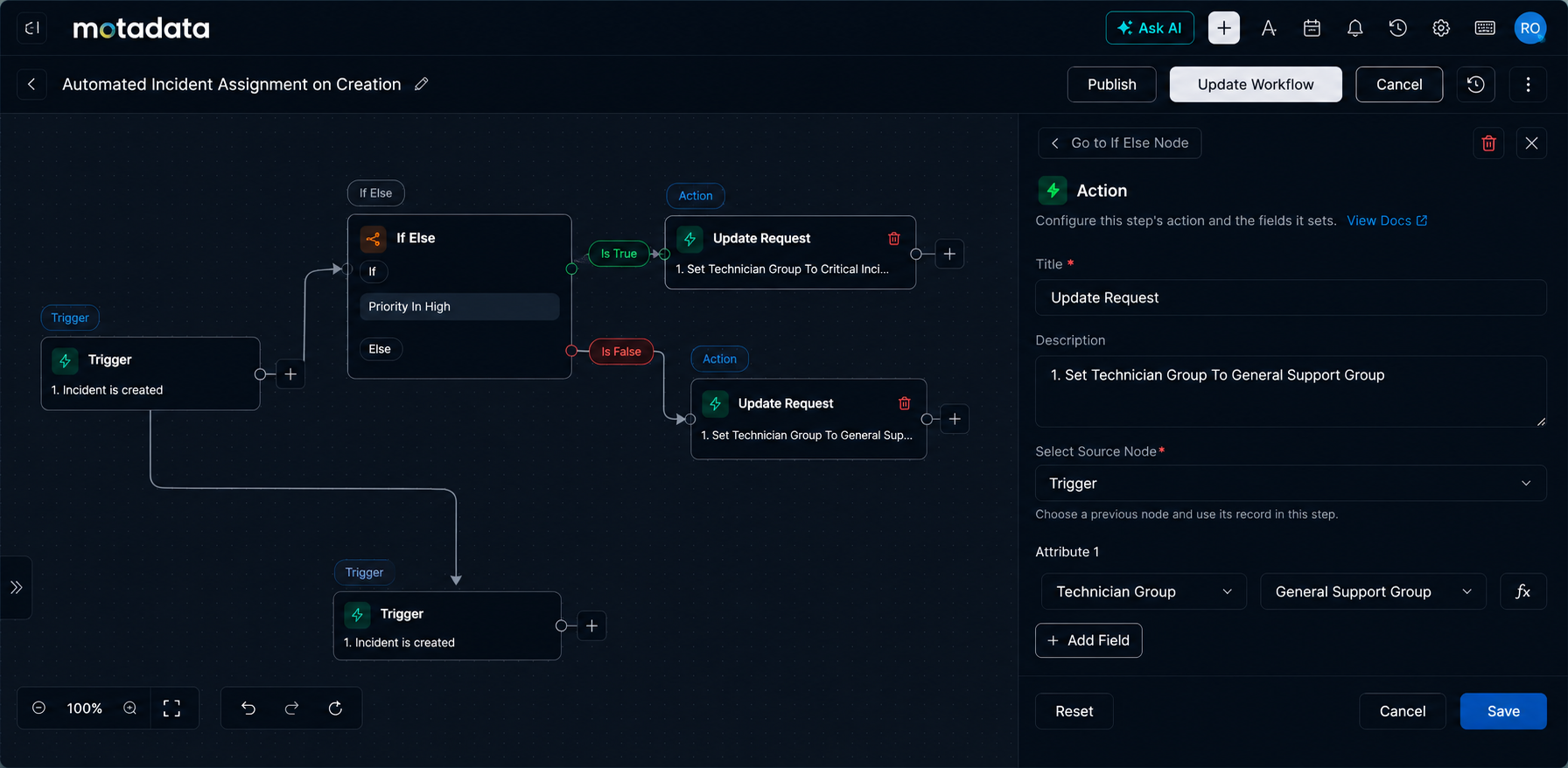Image resolution: width=1568 pixels, height=768 pixels.
Task: Add step after the General Support Update Request
Action: pyautogui.click(x=955, y=419)
